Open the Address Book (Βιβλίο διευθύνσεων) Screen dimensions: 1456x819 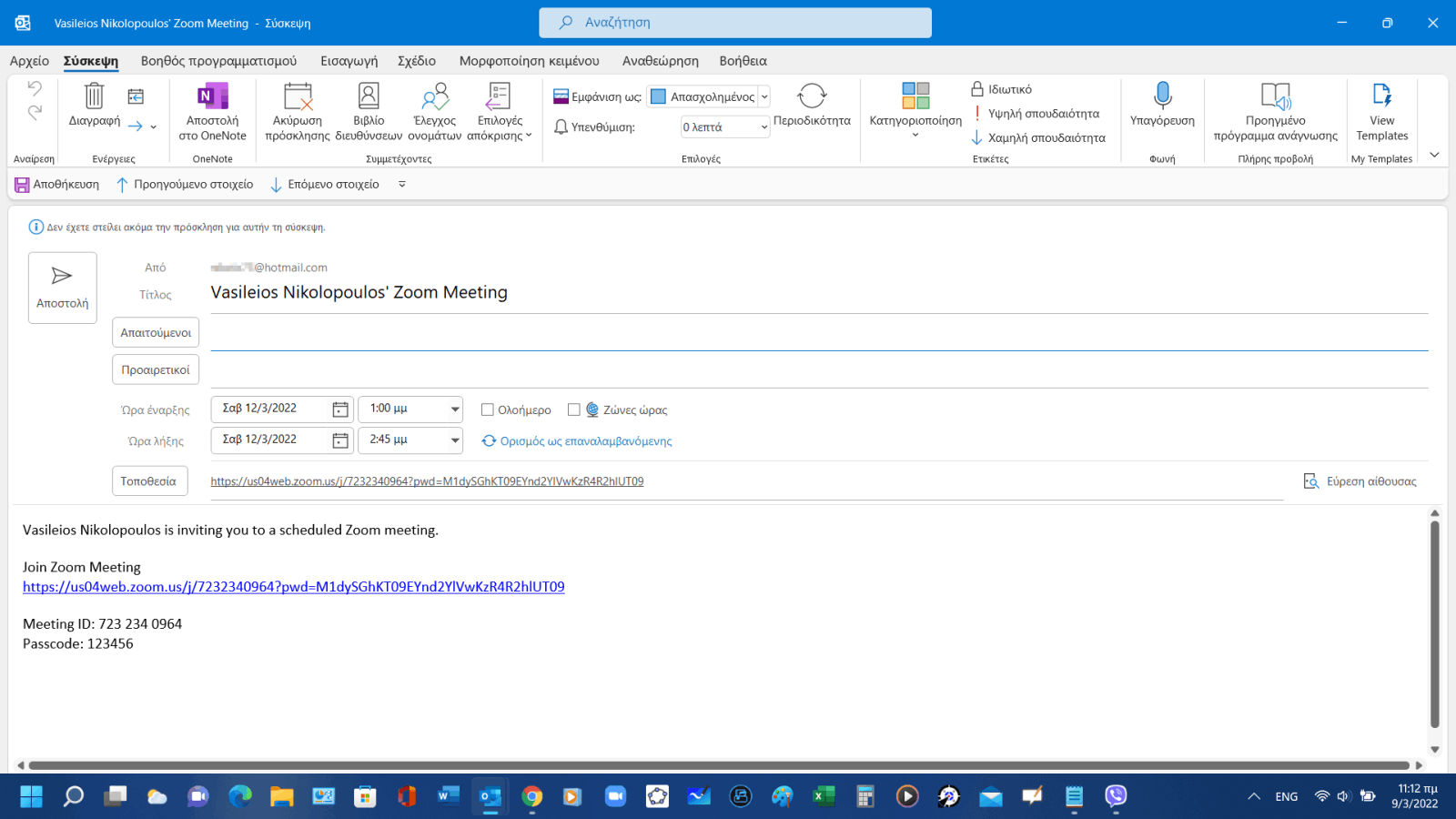[x=369, y=111]
